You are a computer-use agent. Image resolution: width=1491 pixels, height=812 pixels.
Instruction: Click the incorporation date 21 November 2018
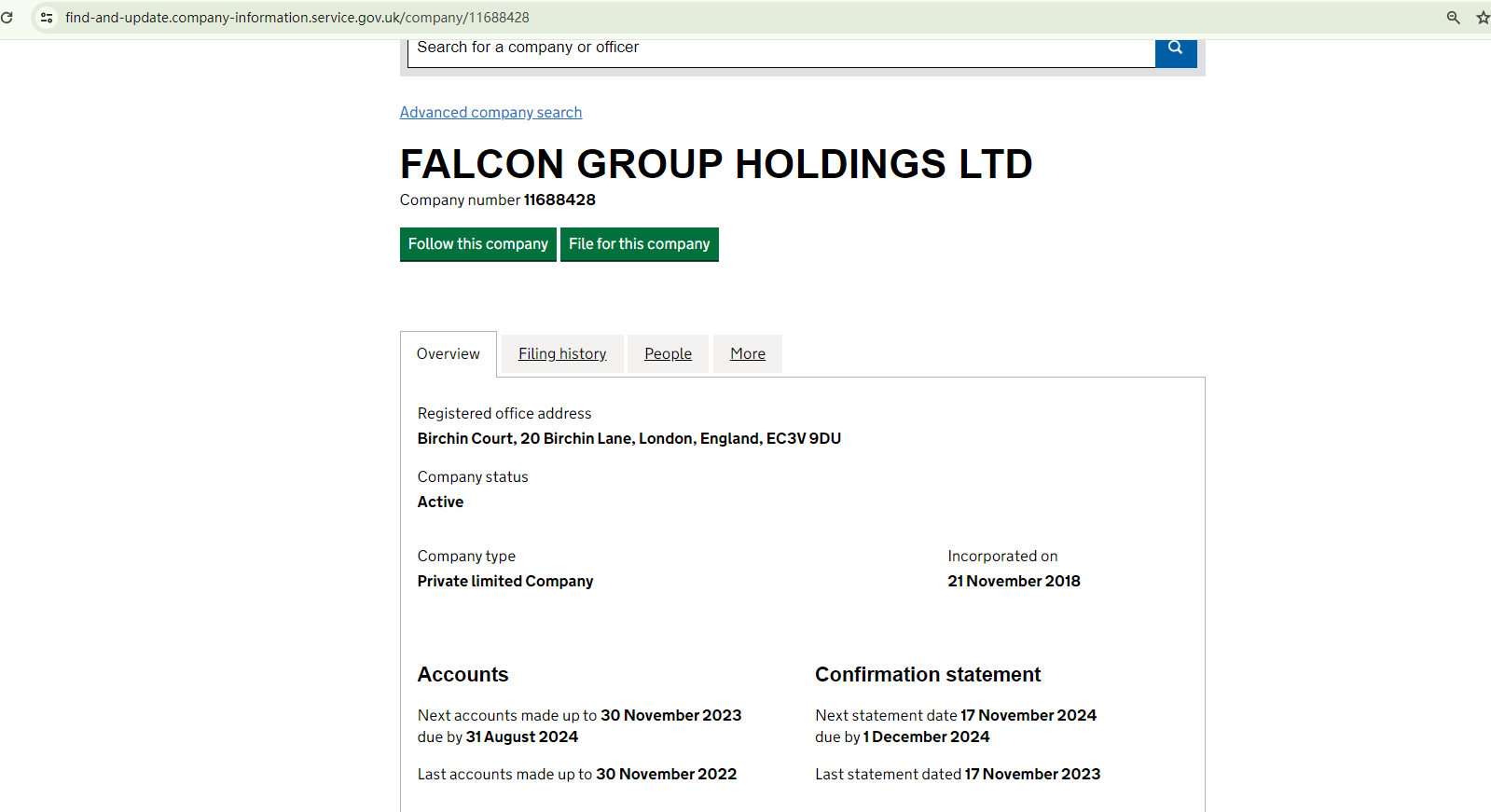tap(1014, 582)
